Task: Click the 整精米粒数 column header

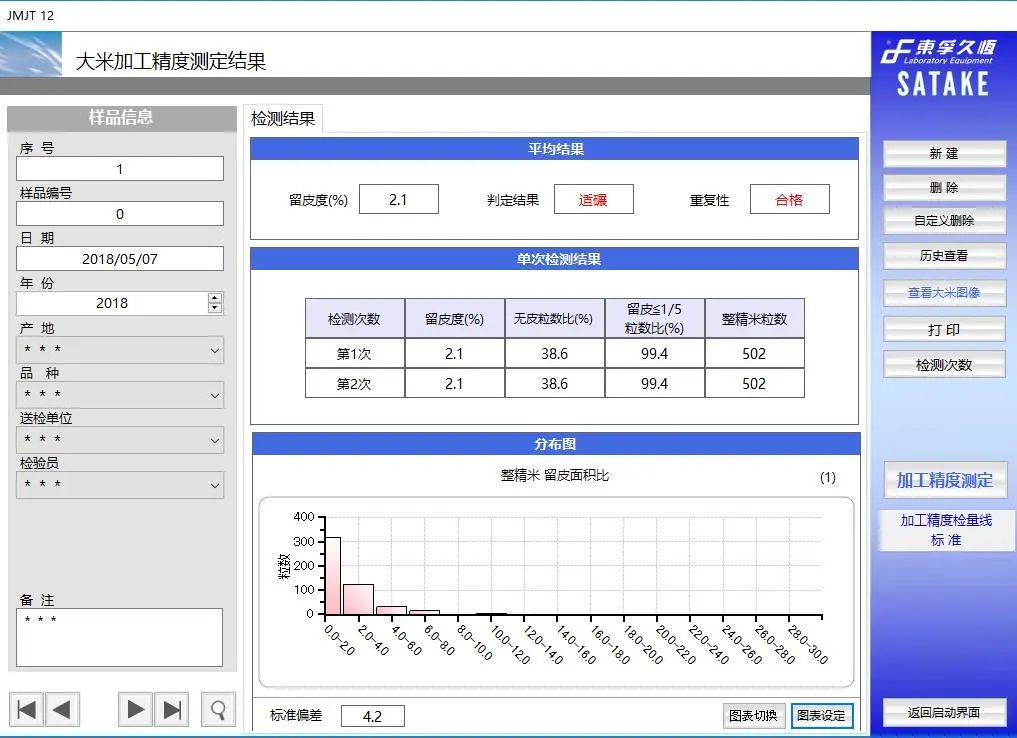Action: tap(754, 319)
